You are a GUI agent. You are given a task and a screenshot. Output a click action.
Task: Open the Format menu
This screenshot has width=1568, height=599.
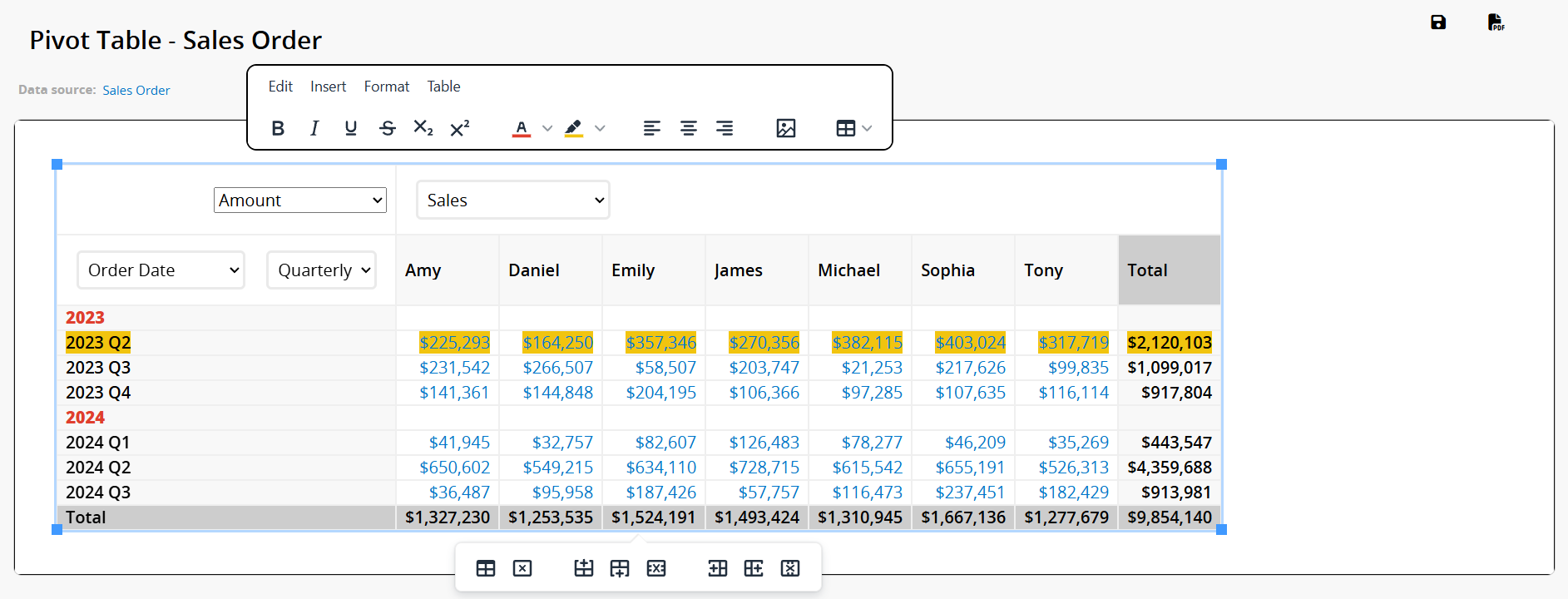pos(386,87)
